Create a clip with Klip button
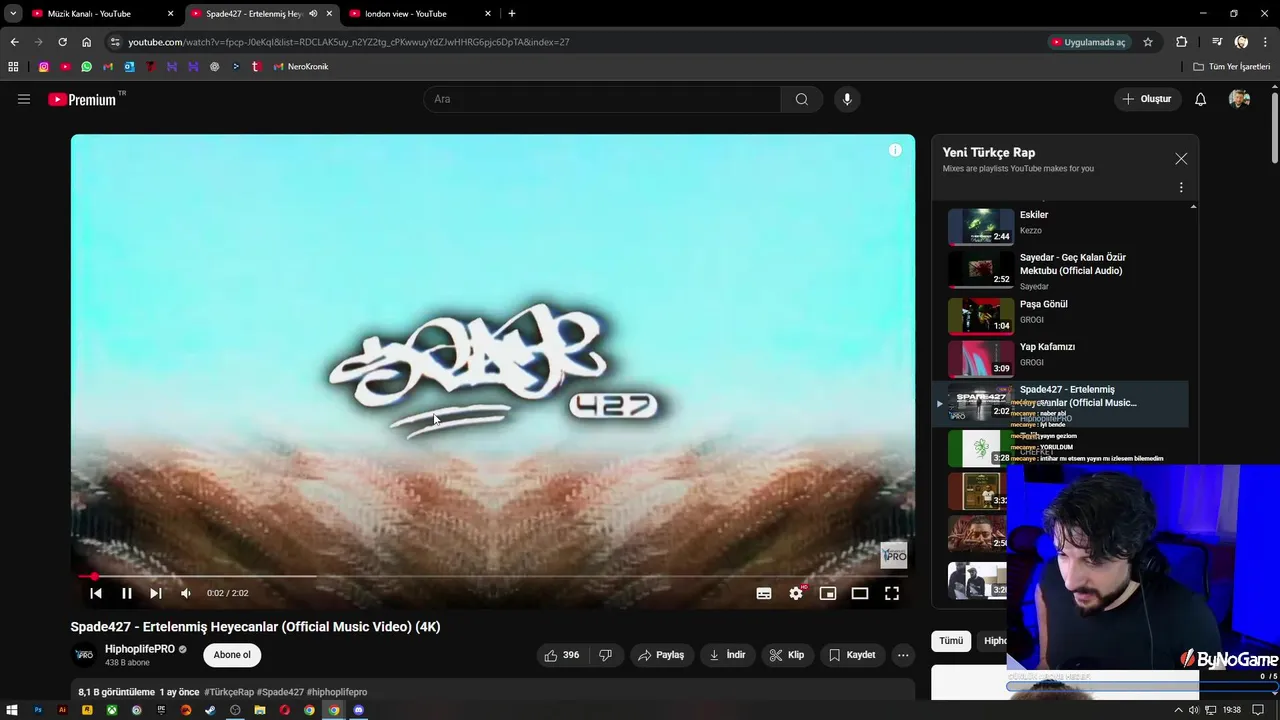The height and width of the screenshot is (720, 1280). (x=786, y=655)
